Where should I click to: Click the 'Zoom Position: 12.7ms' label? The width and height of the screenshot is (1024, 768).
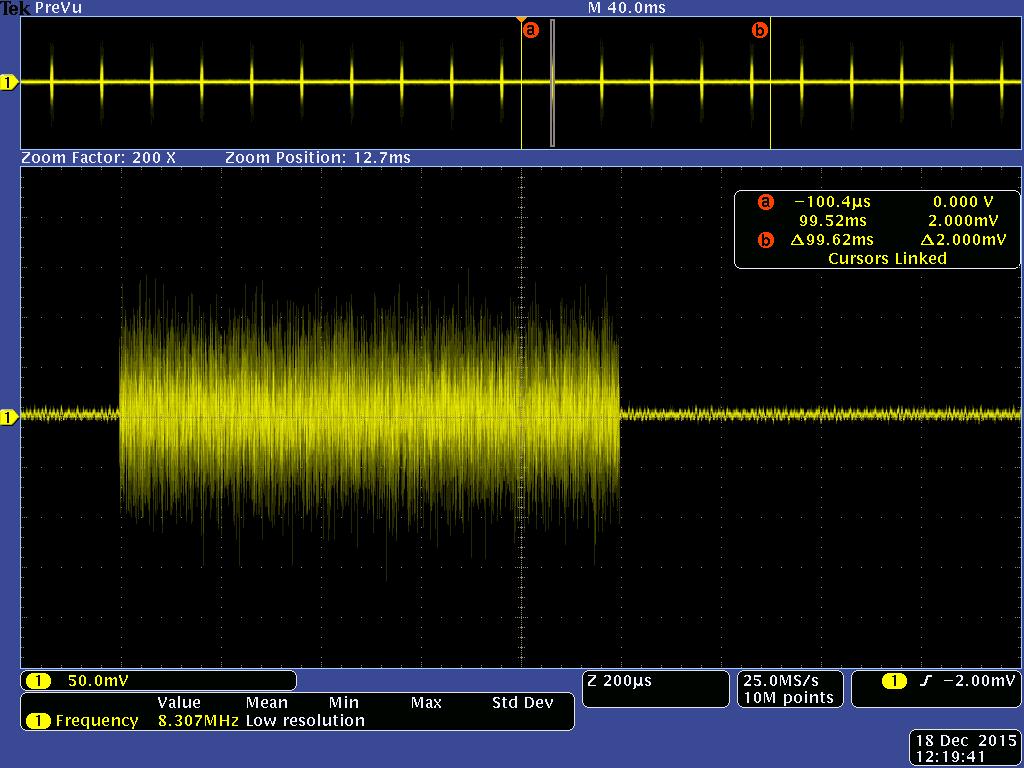point(317,157)
